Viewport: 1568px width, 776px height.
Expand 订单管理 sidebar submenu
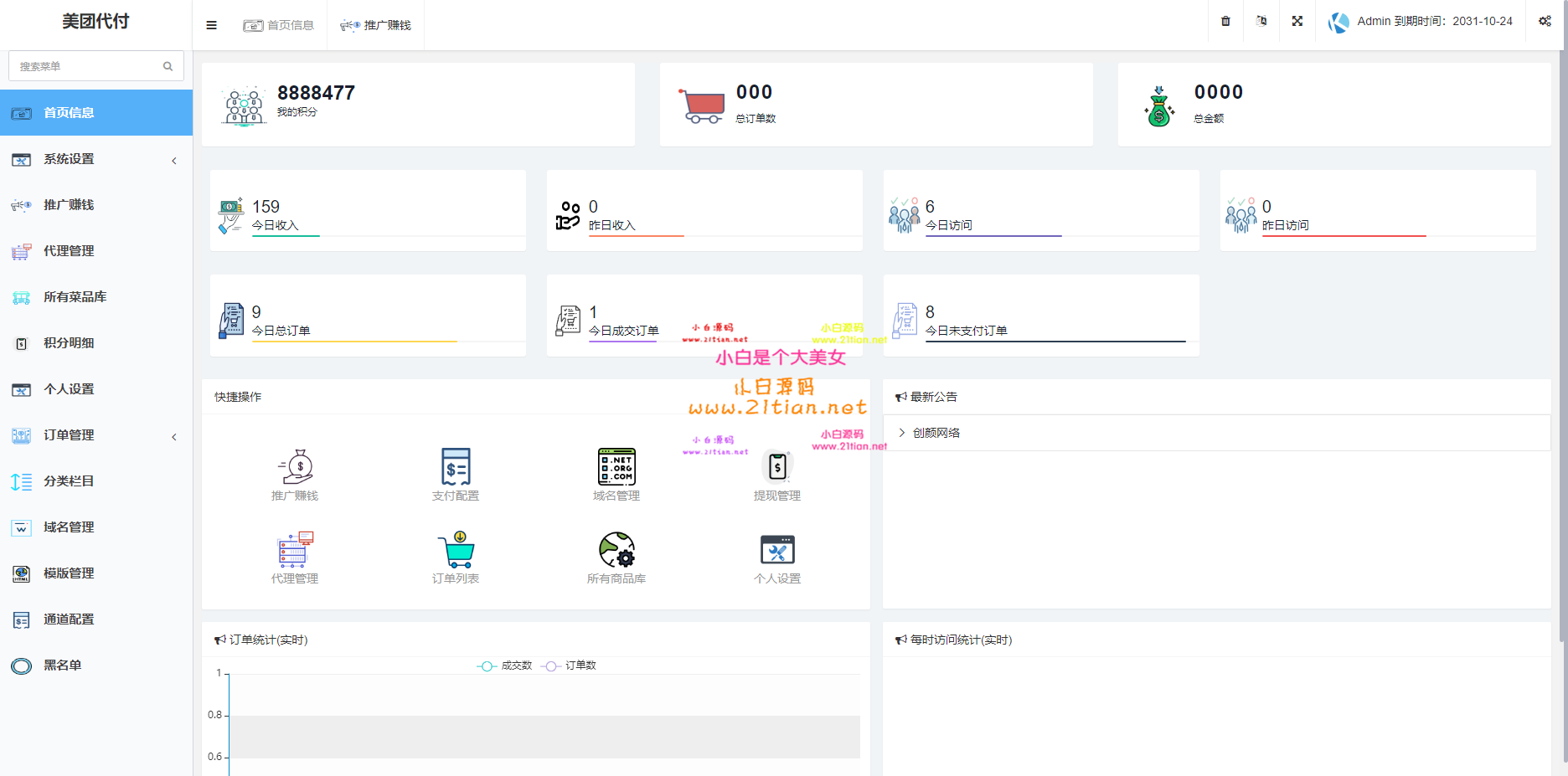(x=95, y=435)
